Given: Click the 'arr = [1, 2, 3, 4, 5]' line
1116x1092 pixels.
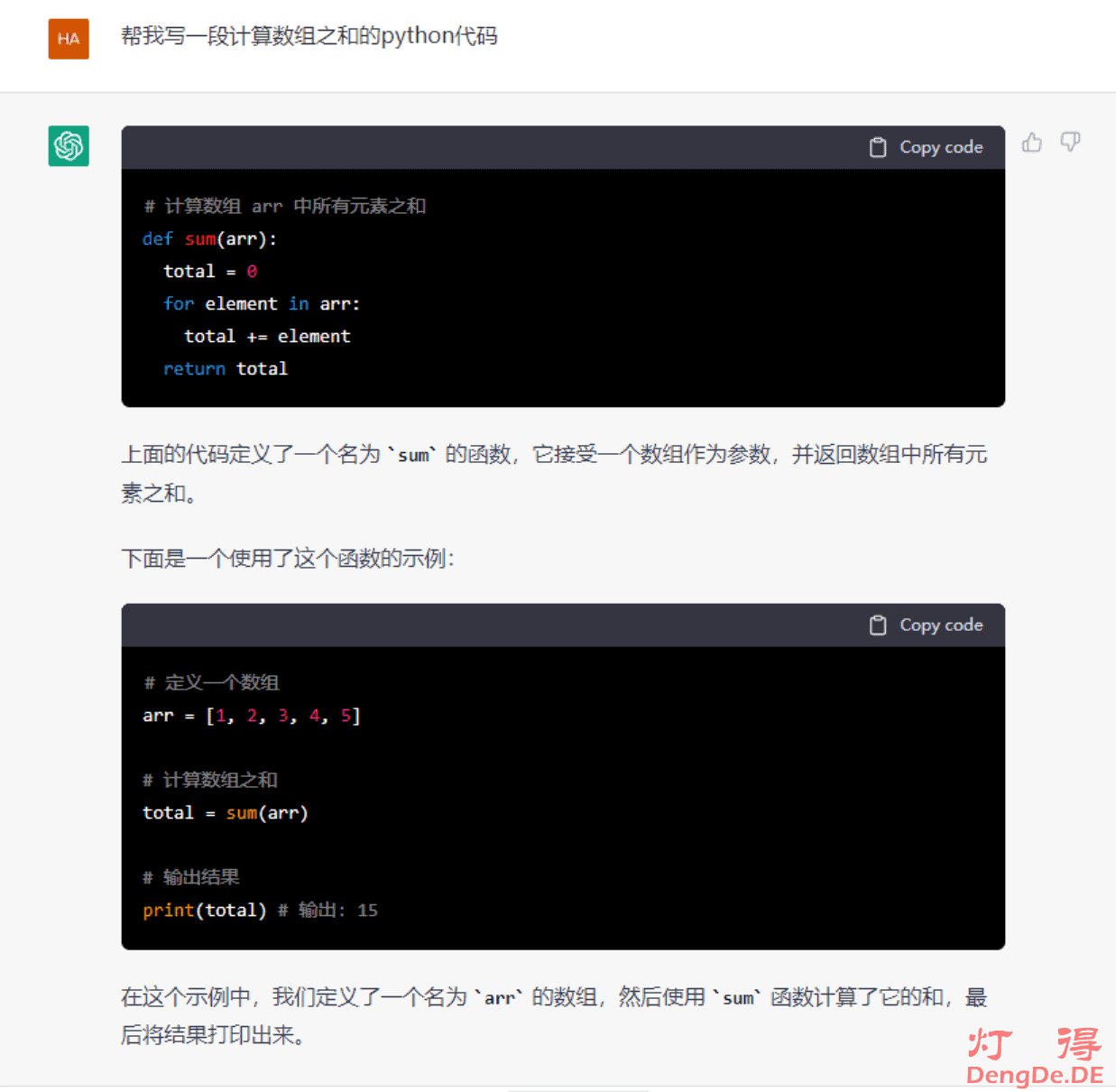Looking at the screenshot, I should [252, 716].
